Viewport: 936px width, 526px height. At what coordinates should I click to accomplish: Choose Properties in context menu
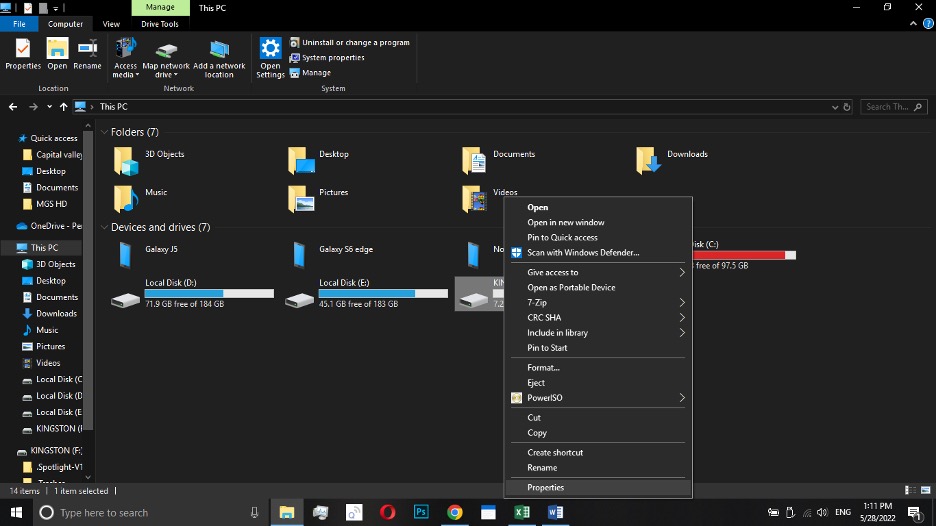tap(598, 487)
